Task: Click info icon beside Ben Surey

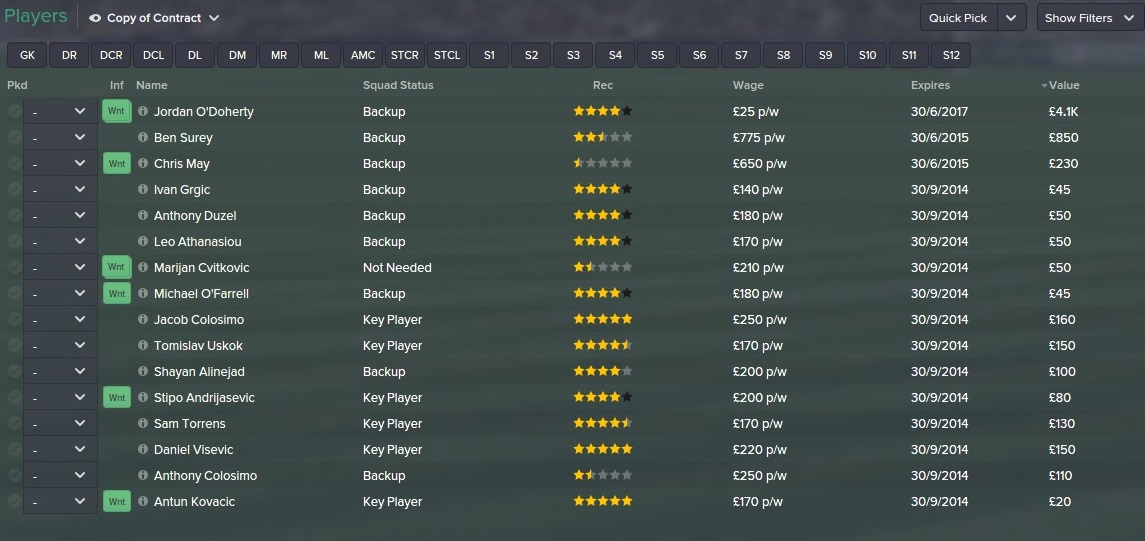Action: pyautogui.click(x=143, y=138)
